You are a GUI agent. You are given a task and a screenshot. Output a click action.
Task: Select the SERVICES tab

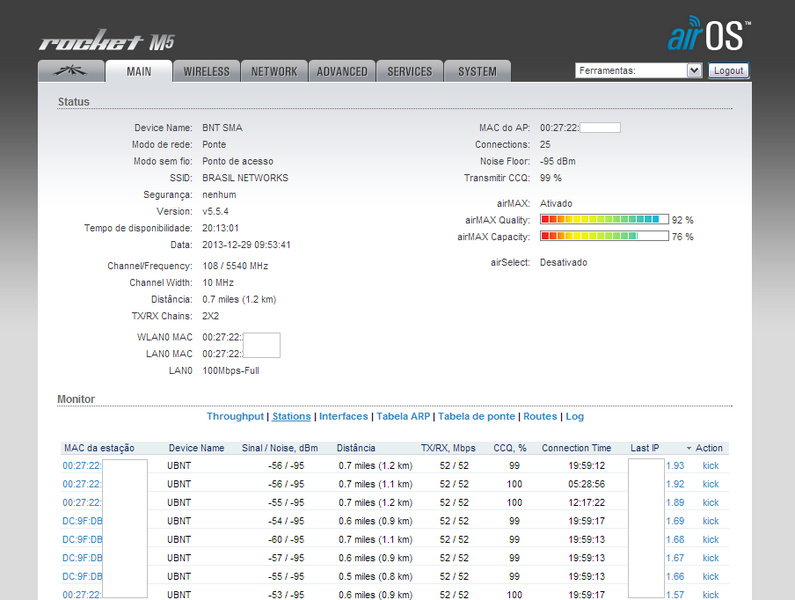[x=410, y=71]
